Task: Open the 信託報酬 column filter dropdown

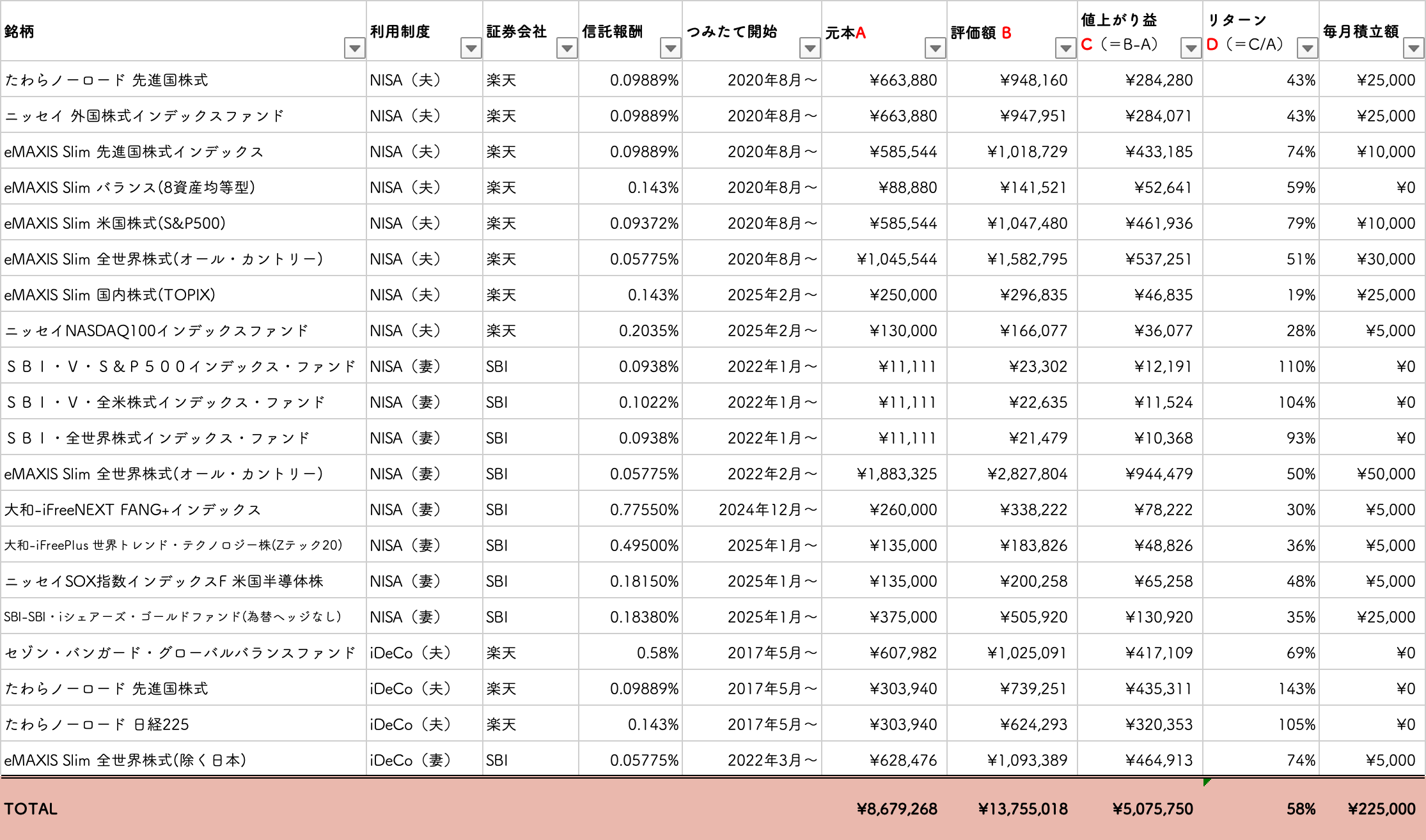Action: tap(670, 48)
